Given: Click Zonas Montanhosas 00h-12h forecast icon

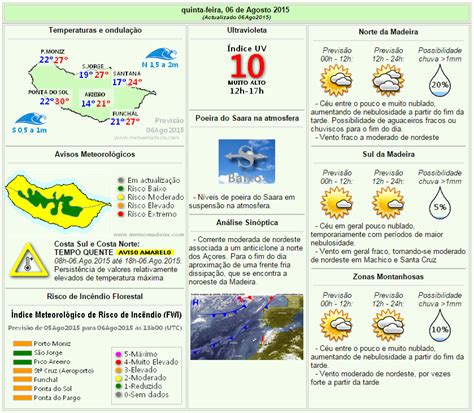Looking at the screenshot, I should 336,325.
